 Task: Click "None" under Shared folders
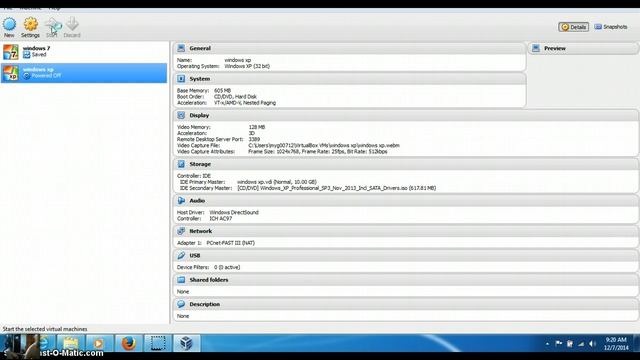(183, 292)
